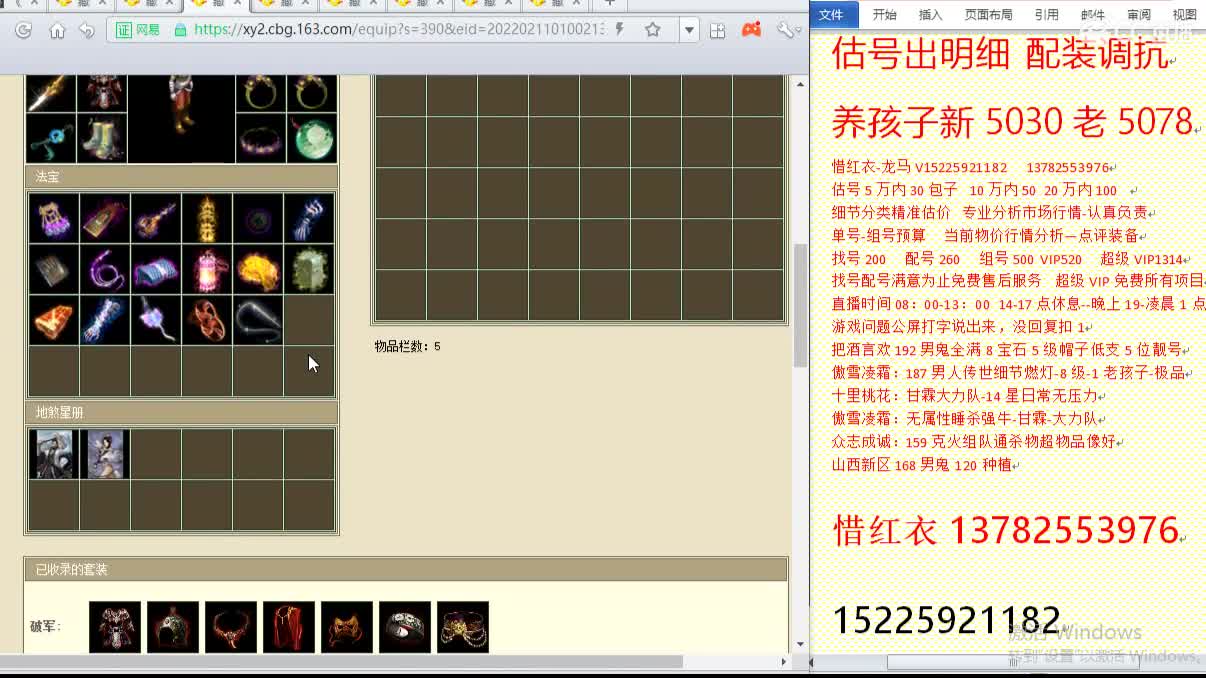Image resolution: width=1206 pixels, height=678 pixels.
Task: Click the red armor equipment icon
Action: coord(102,93)
